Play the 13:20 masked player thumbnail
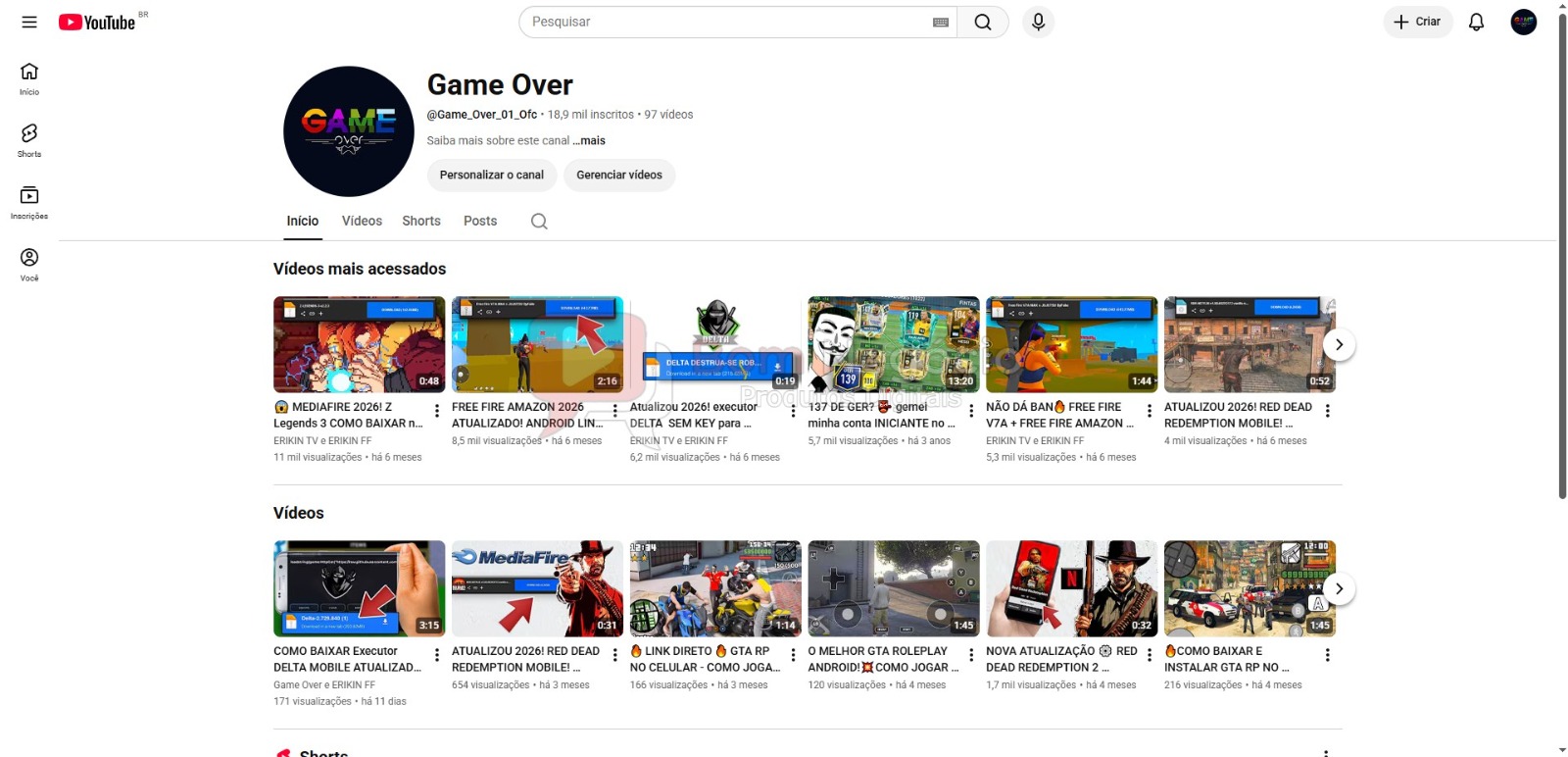The width and height of the screenshot is (1568, 757). point(894,344)
